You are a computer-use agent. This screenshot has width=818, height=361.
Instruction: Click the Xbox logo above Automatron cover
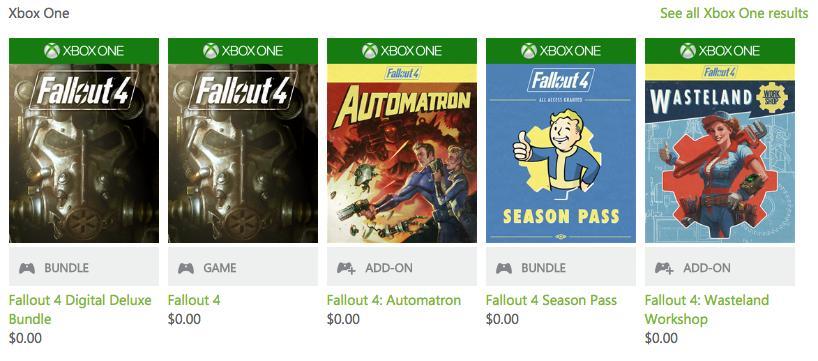370,51
